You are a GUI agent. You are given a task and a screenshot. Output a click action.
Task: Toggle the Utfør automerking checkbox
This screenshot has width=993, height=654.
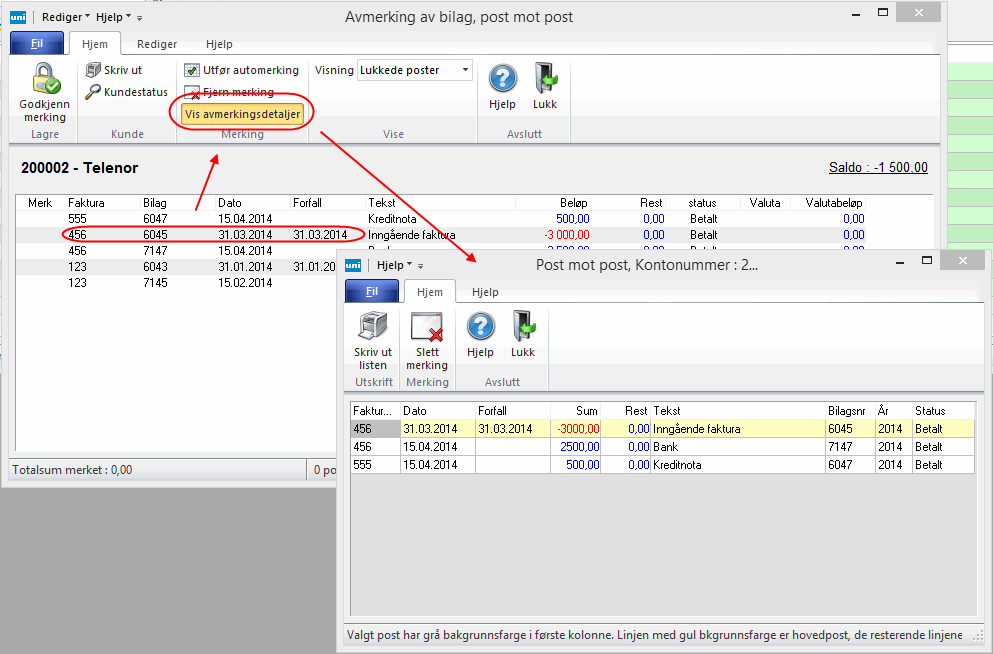(x=192, y=71)
